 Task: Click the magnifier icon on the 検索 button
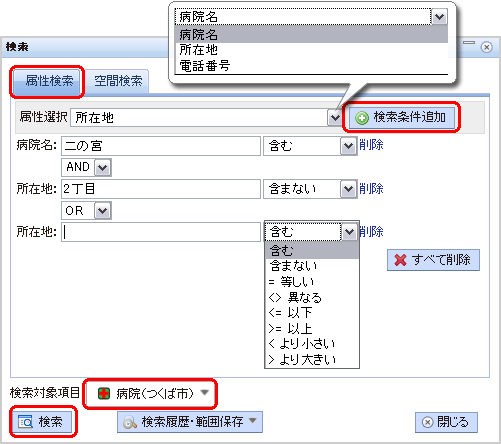coord(25,422)
